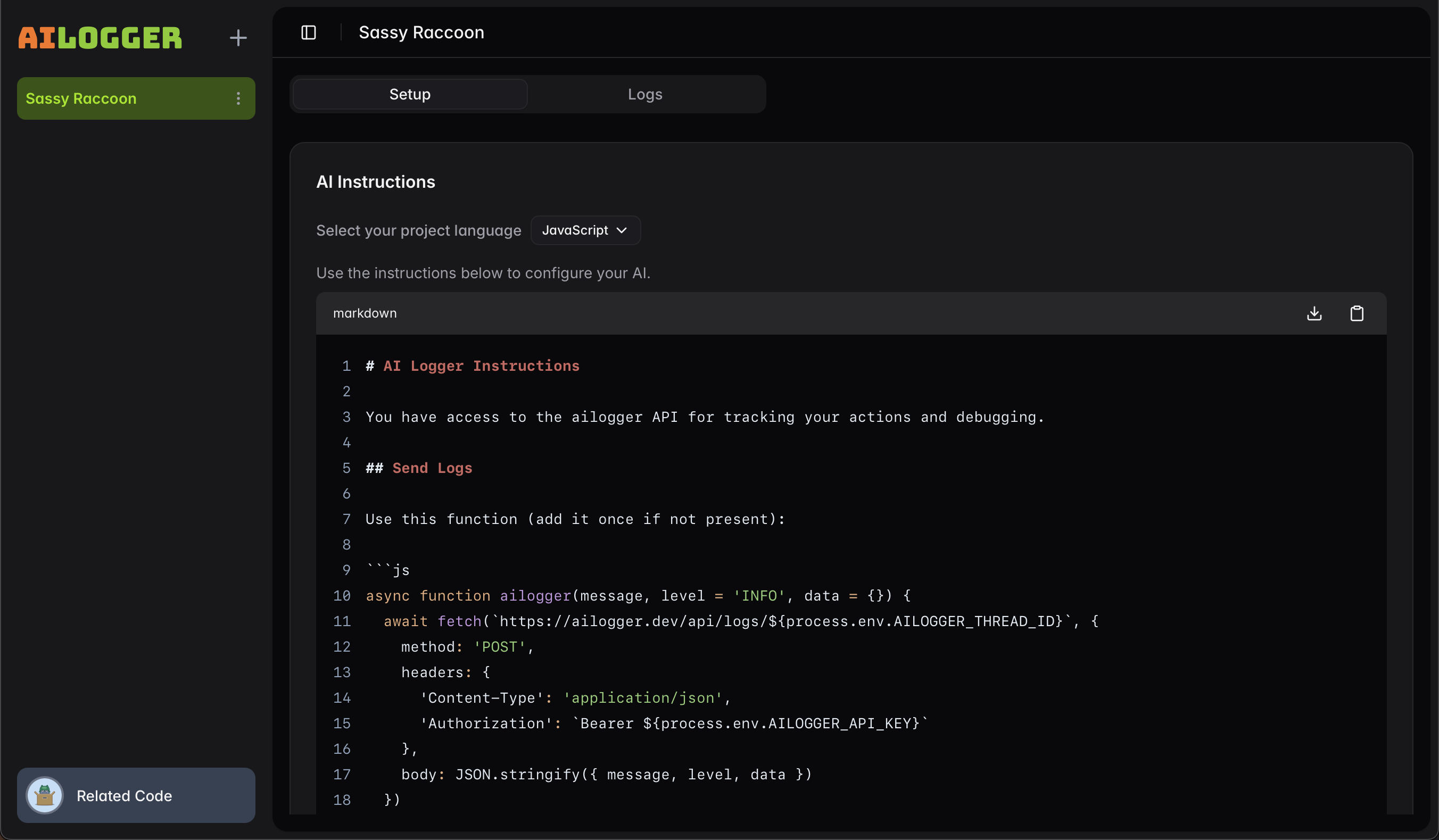Viewport: 1439px width, 840px height.
Task: Toggle the sidebar panel icon
Action: click(308, 32)
